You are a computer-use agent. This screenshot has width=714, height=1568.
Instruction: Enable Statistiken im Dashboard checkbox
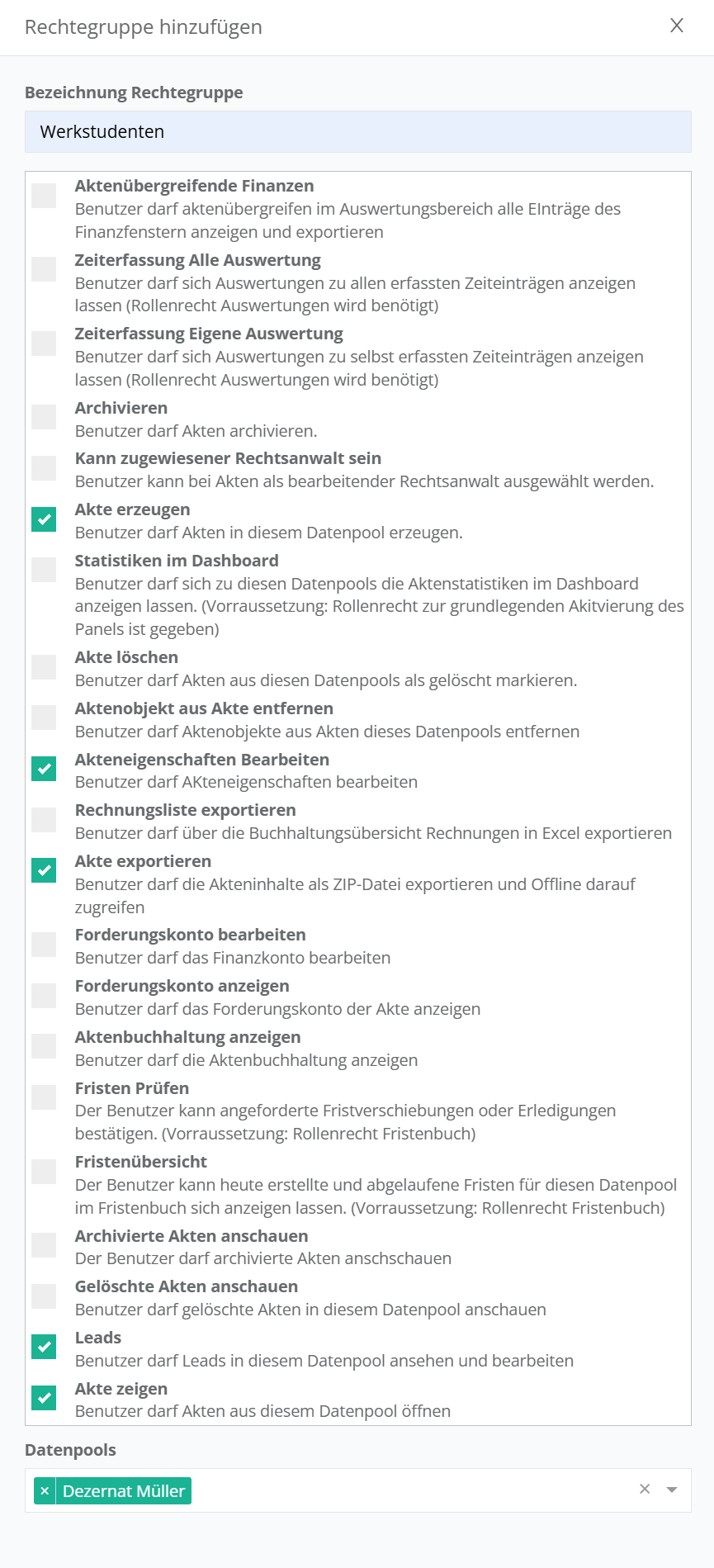pyautogui.click(x=44, y=570)
